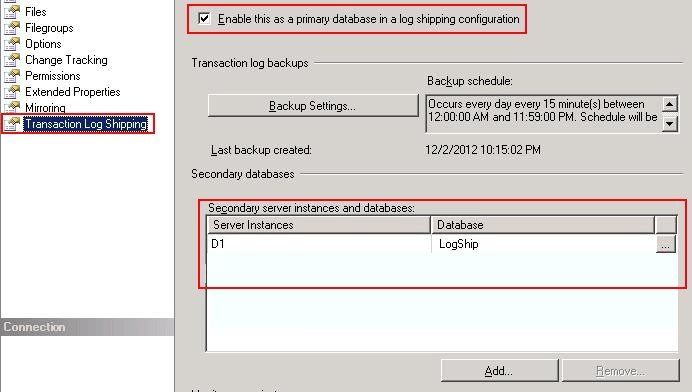Click the Change Tracking page icon
692x392 pixels.
point(12,59)
